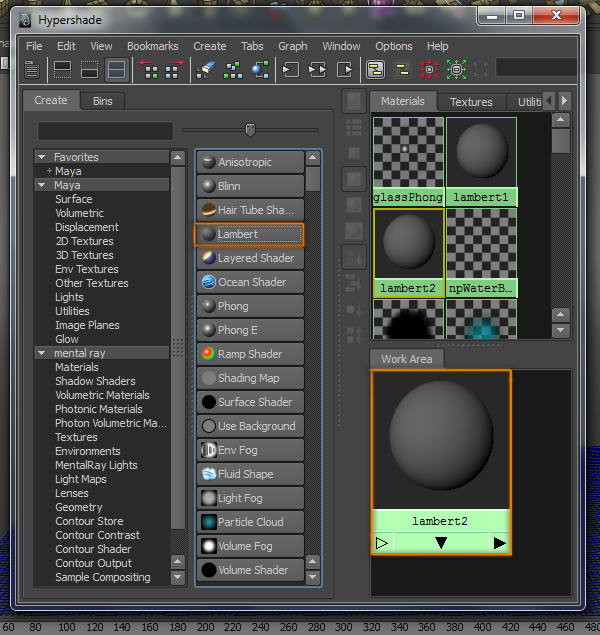Show top and bottom tabs layout button
This screenshot has width=600, height=635.
pyautogui.click(x=117, y=70)
